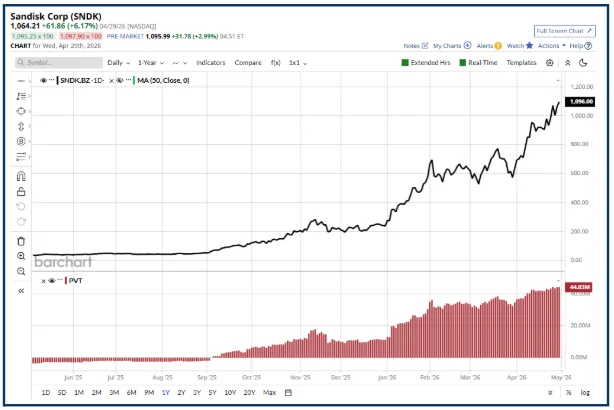Add SNDK to watchlist star
The height and width of the screenshot is (410, 614).
(529, 45)
